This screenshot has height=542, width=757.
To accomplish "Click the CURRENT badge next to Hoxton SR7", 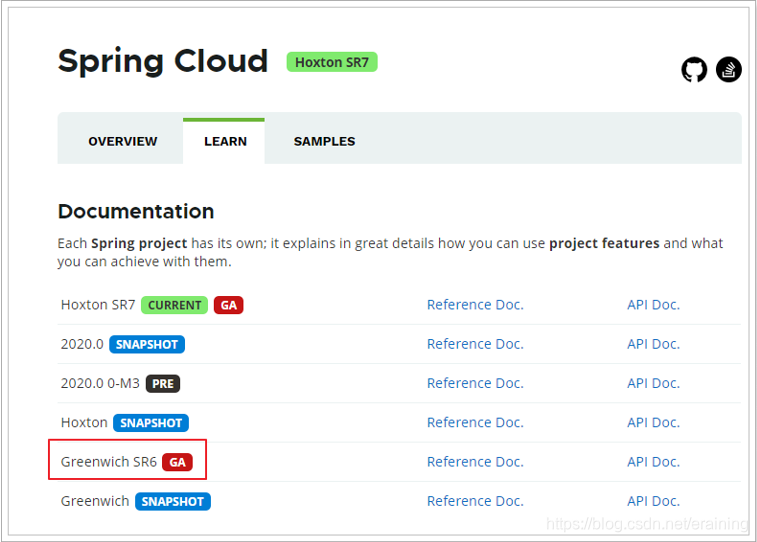I will (174, 305).
